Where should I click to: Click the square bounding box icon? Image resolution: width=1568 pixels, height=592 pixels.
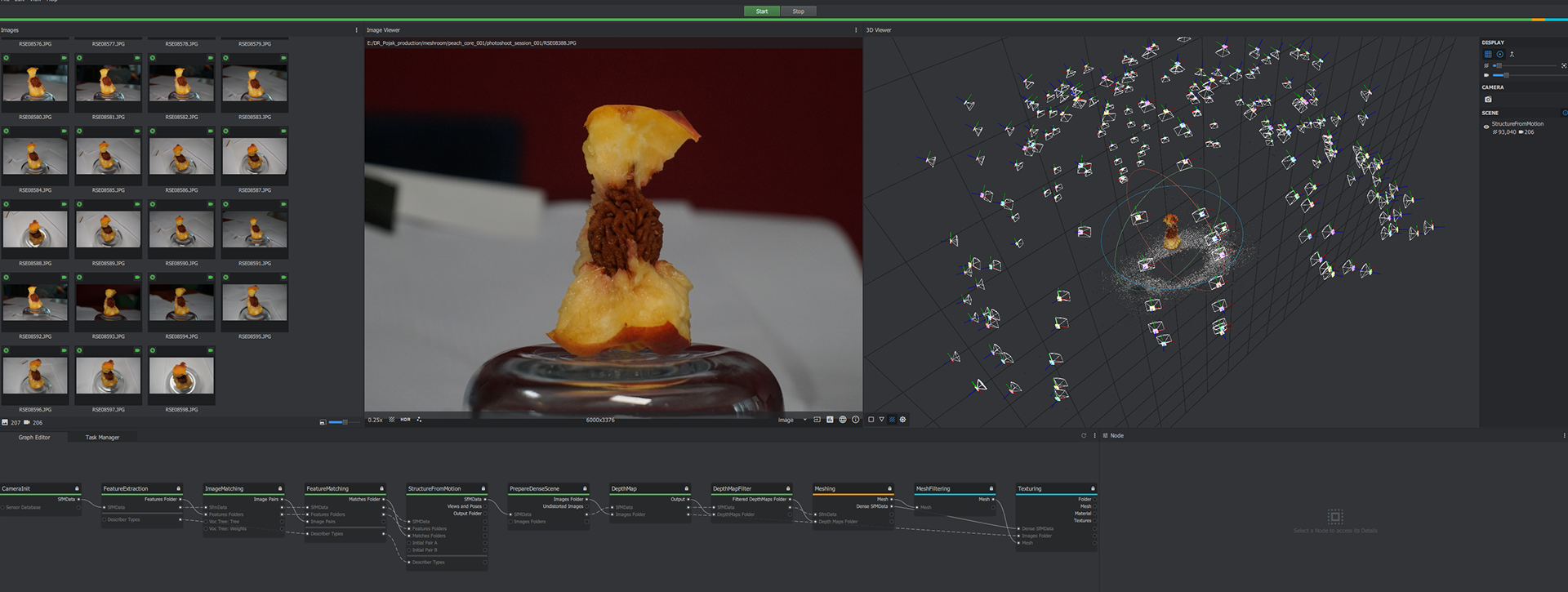coord(871,420)
